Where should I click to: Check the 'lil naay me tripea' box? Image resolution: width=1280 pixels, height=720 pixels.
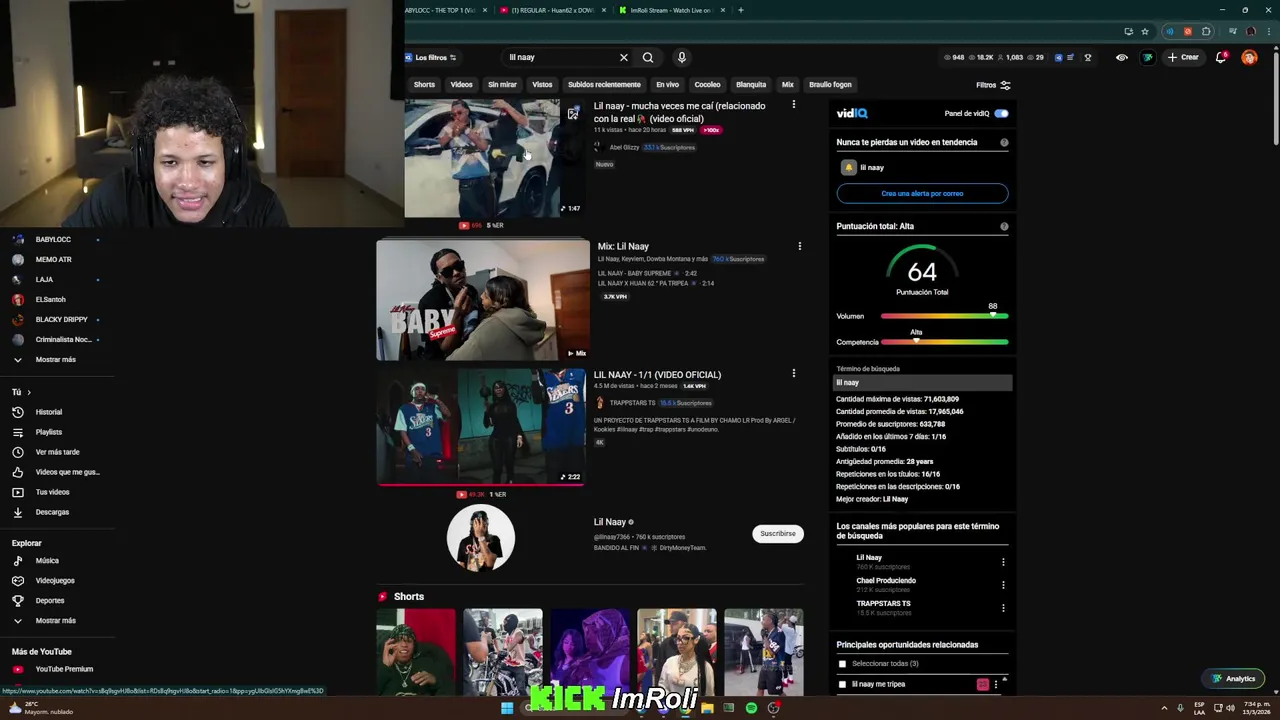842,685
